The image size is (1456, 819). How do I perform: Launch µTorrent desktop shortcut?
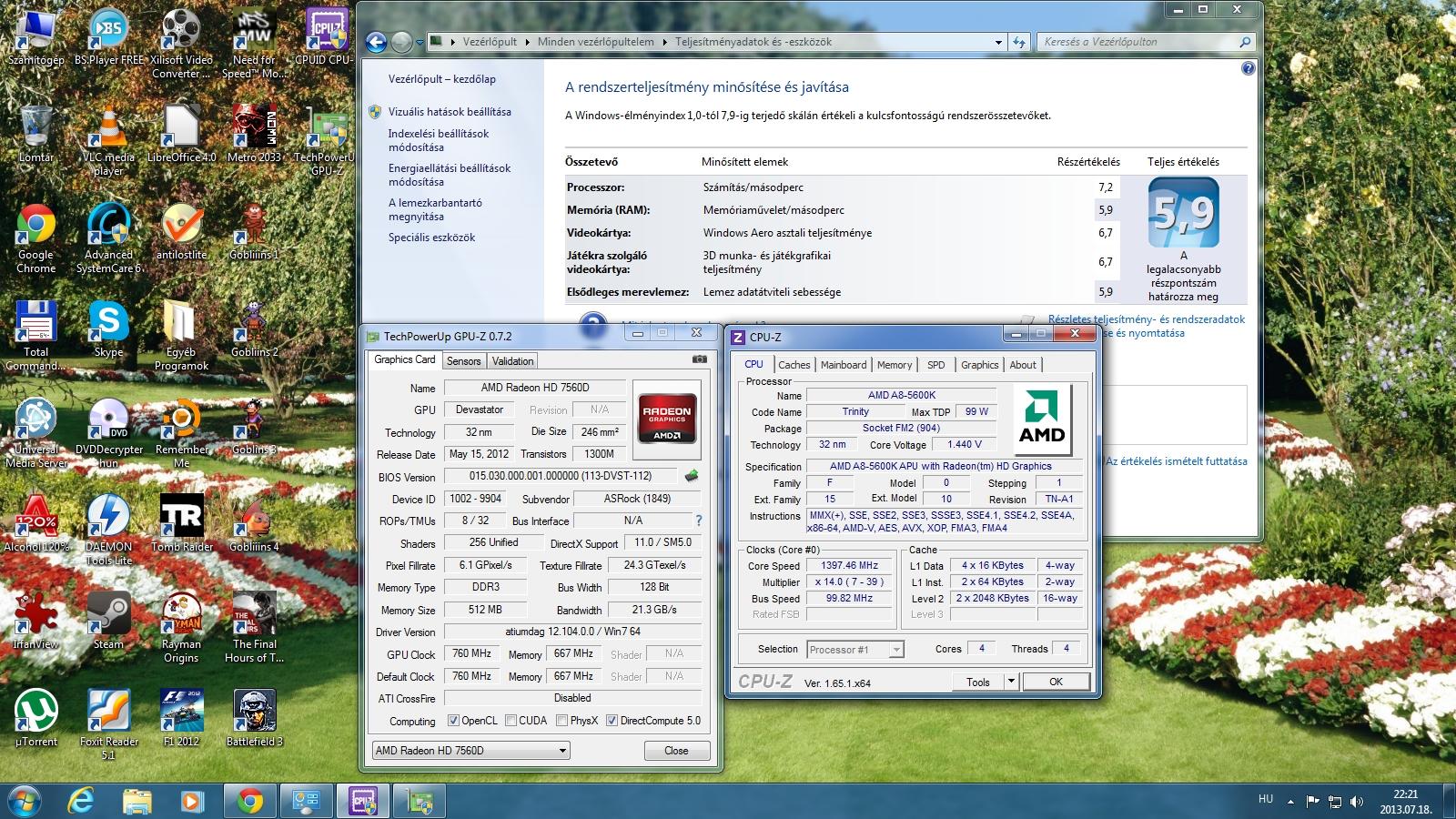36,719
